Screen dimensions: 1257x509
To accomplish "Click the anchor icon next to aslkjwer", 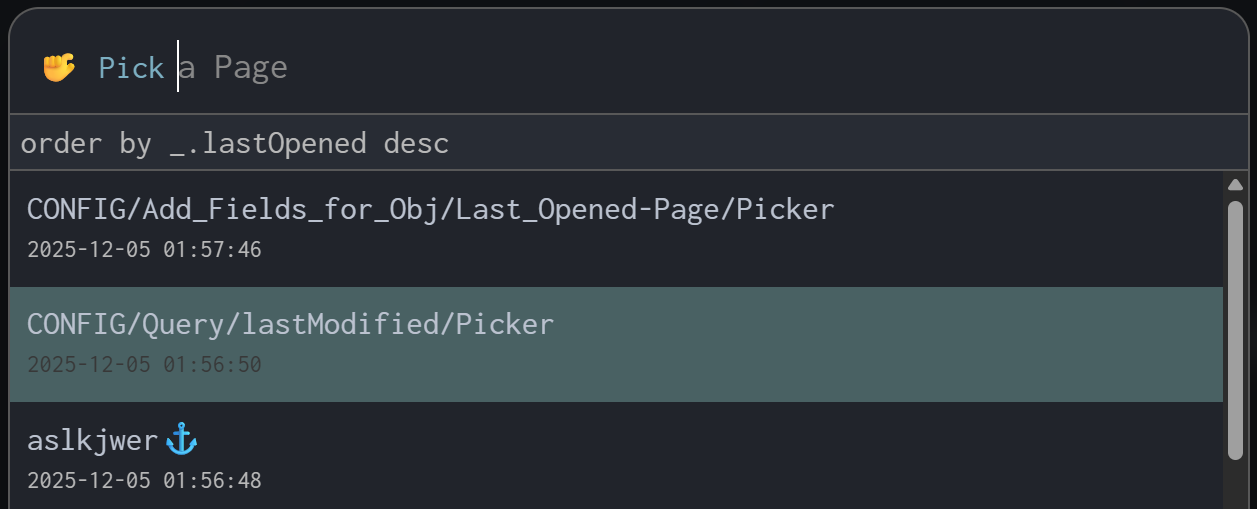I will tap(181, 439).
